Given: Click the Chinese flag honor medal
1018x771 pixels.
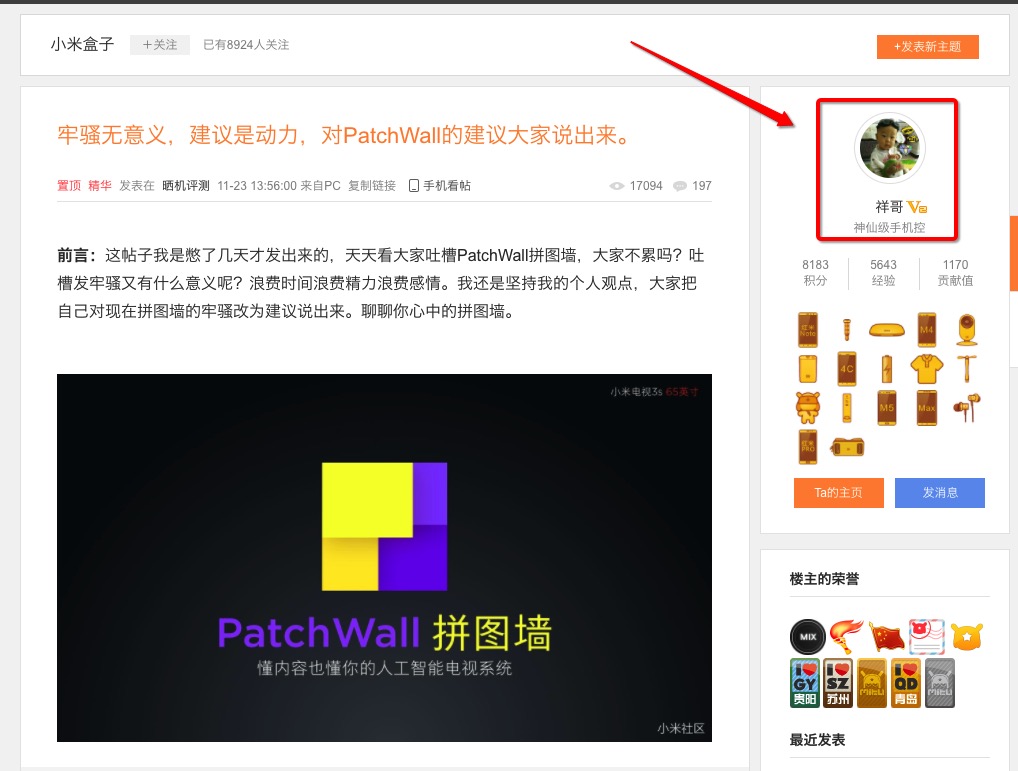Looking at the screenshot, I should 886,637.
